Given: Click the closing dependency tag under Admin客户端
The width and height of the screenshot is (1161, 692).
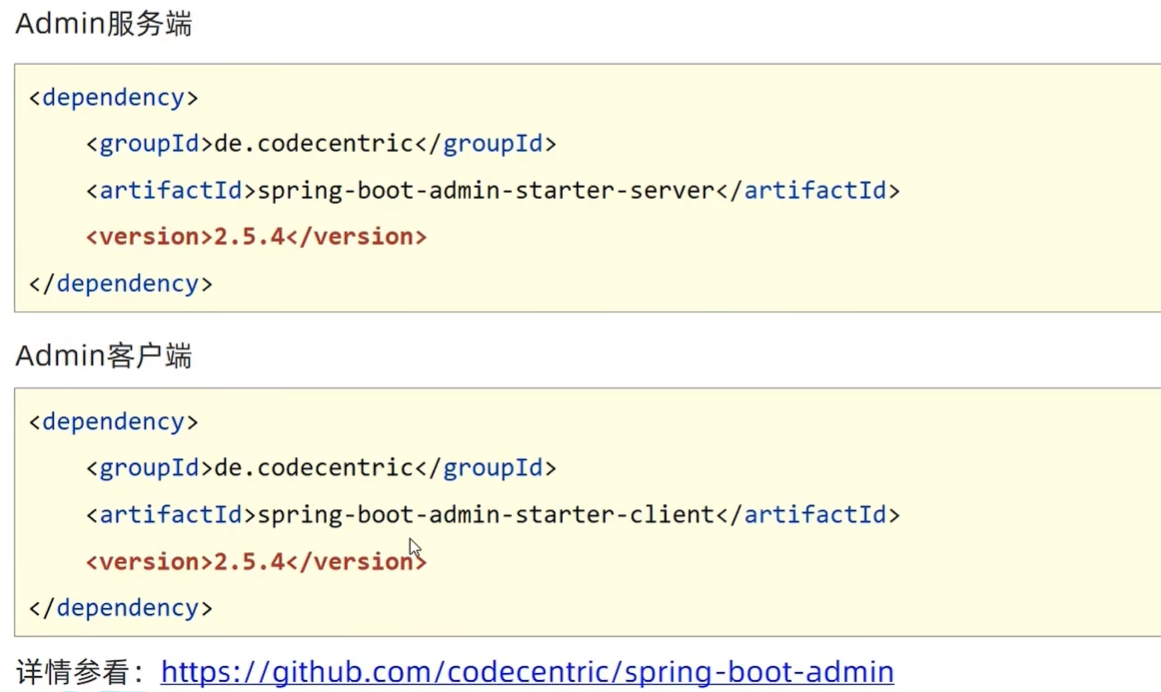Looking at the screenshot, I should click(120, 607).
